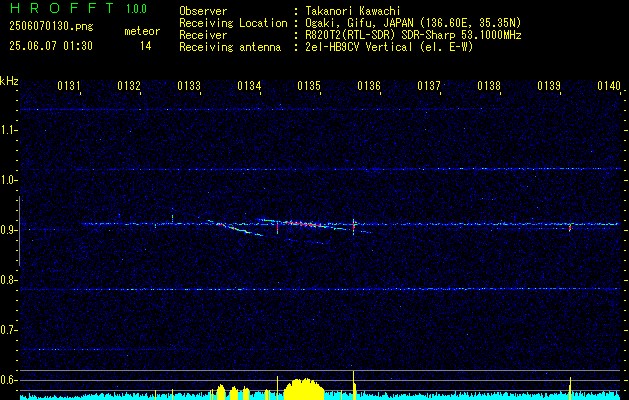The height and width of the screenshot is (400, 629).
Task: Click the Receiving Location field label
Action: 233,23
